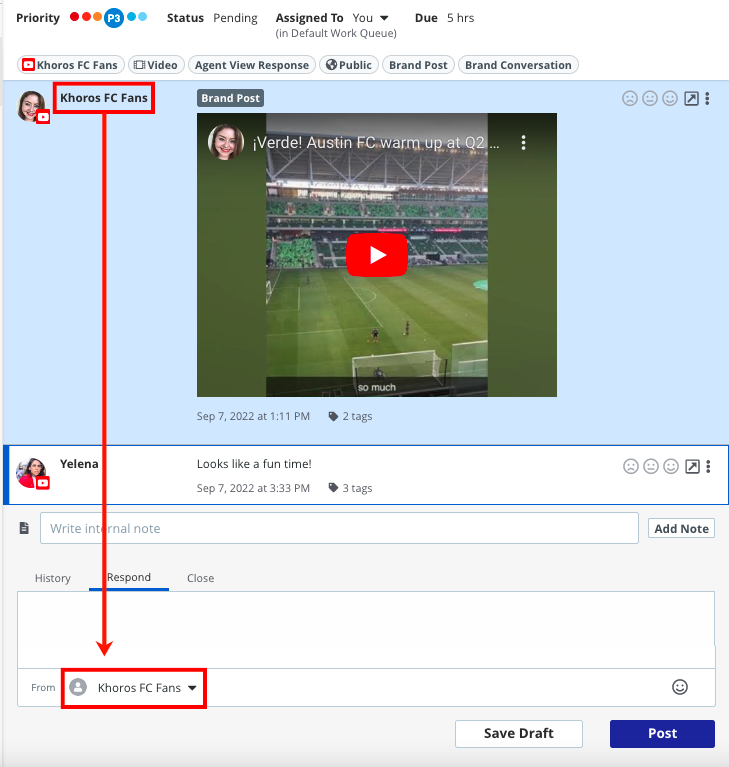This screenshot has width=729, height=767.
Task: Click the Looks like a fun time! comment
Action: click(x=254, y=464)
